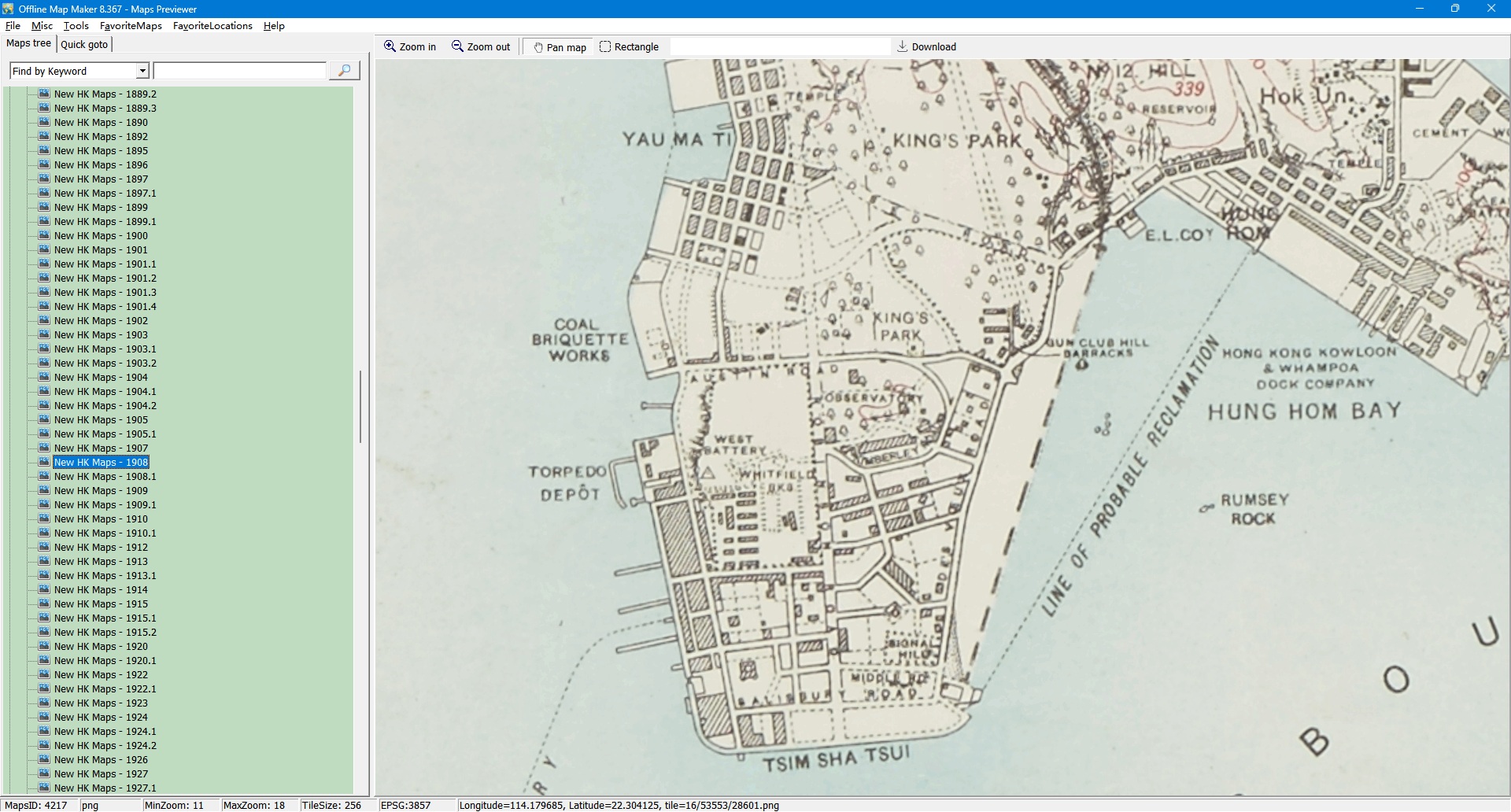This screenshot has width=1511, height=812.
Task: Click the Offline Map Maker title bar icon
Action: (x=8, y=9)
